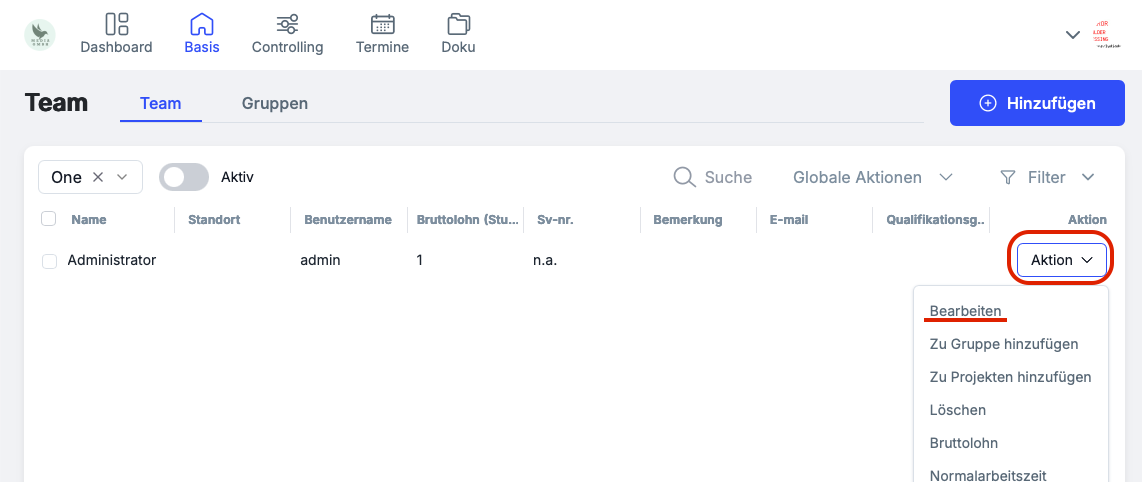Click the Basis home icon
This screenshot has width=1142, height=482.
point(202,24)
